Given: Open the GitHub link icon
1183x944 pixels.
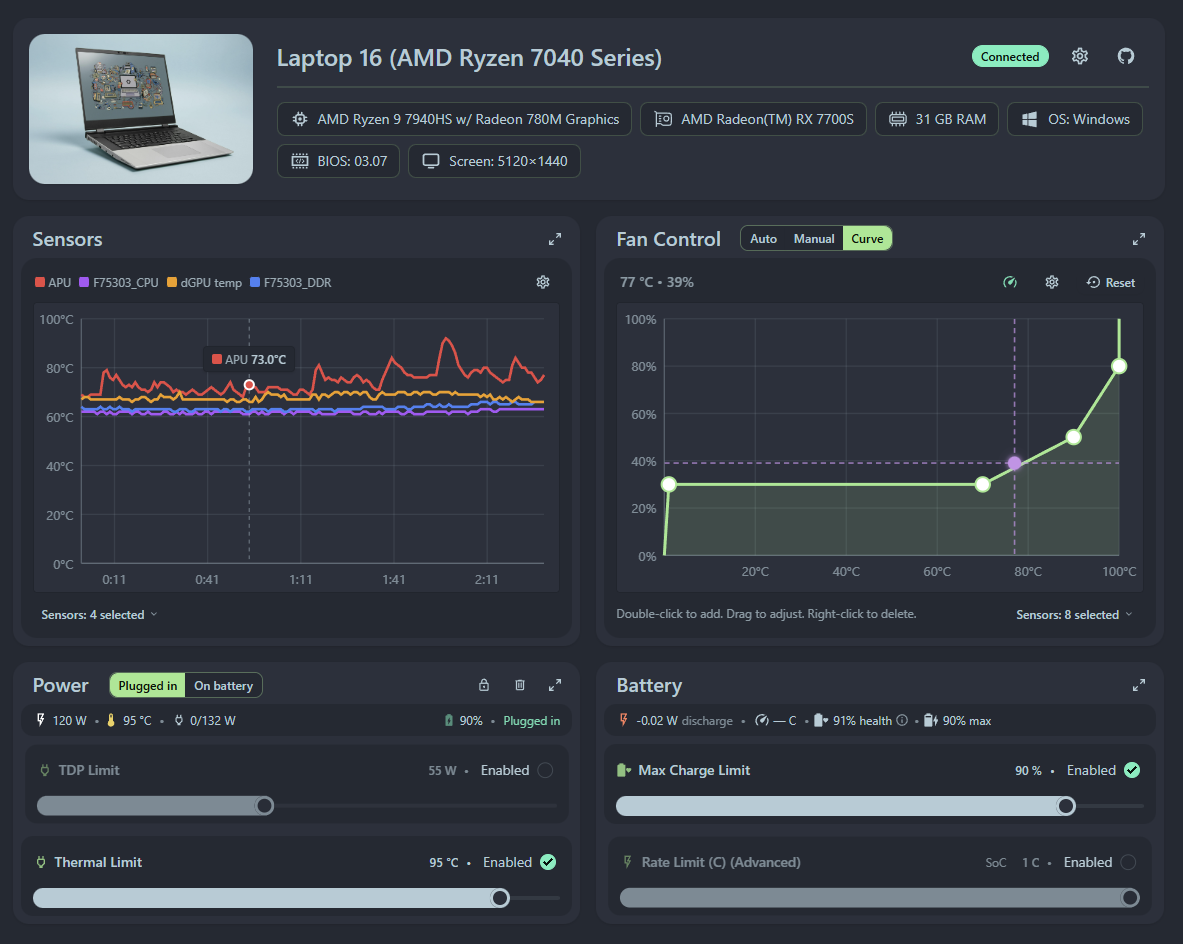Looking at the screenshot, I should (1126, 57).
